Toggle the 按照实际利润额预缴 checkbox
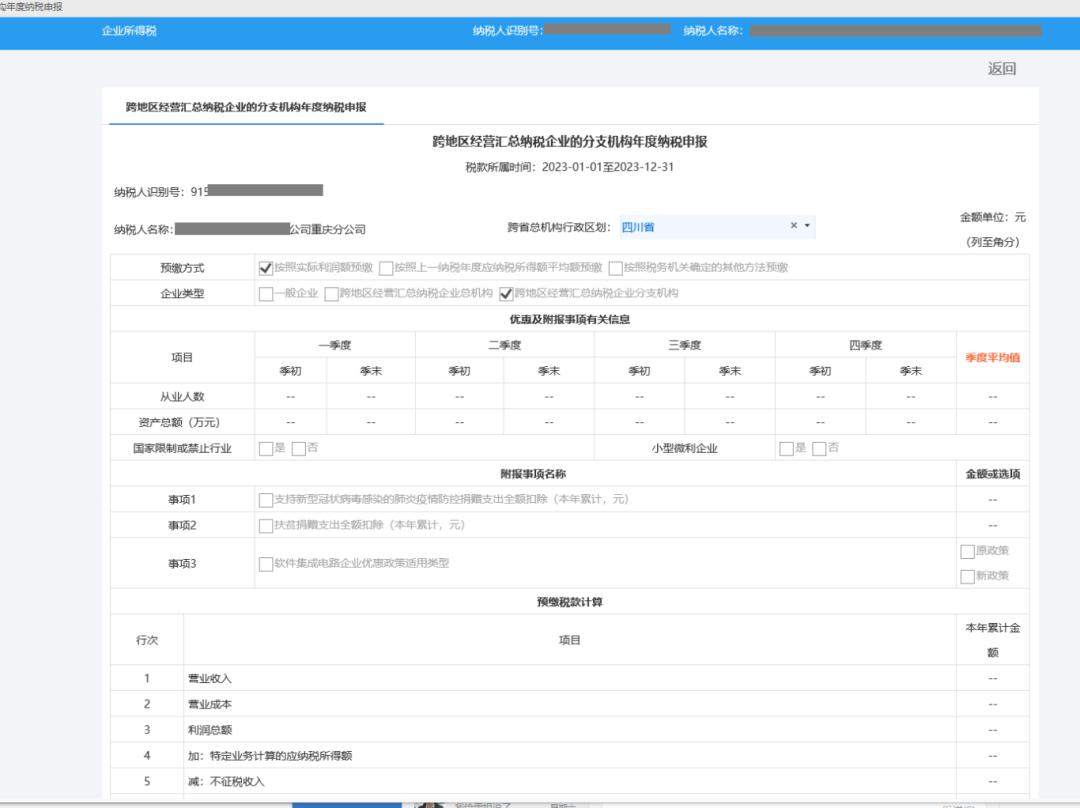This screenshot has width=1080, height=808. tap(266, 268)
